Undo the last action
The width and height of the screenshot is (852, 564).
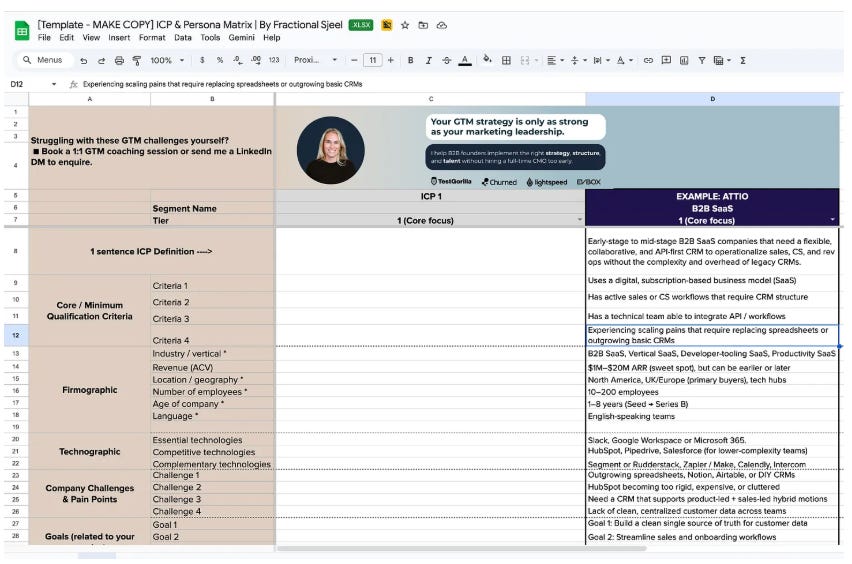pyautogui.click(x=83, y=60)
